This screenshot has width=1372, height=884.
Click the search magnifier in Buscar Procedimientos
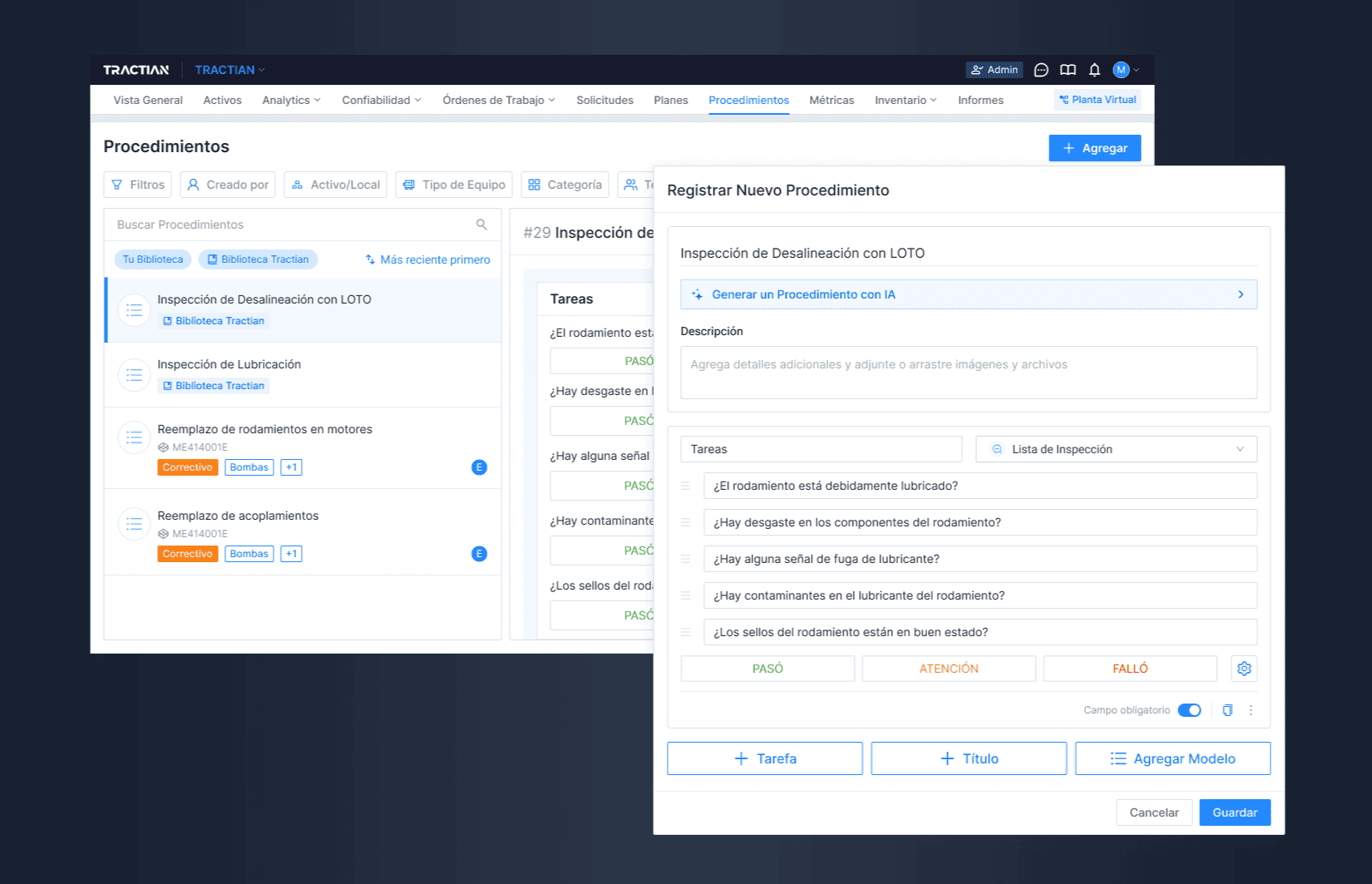click(x=481, y=225)
